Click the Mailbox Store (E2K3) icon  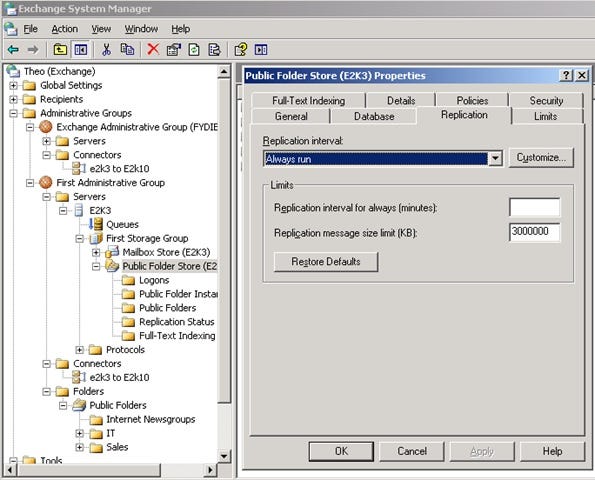pos(112,252)
